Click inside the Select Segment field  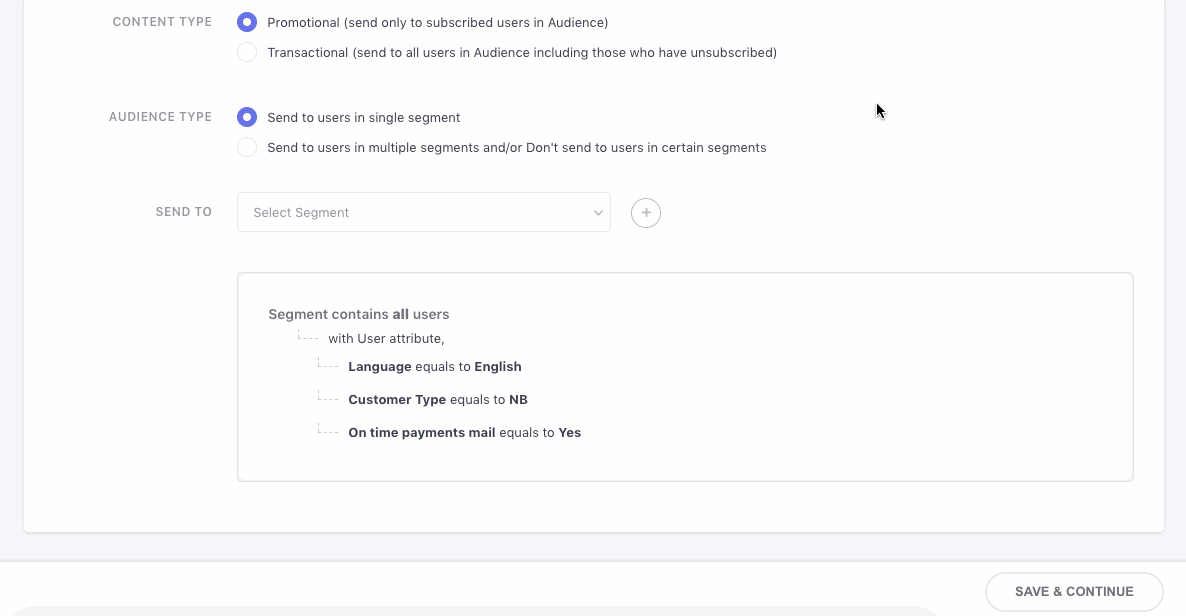[400, 212]
